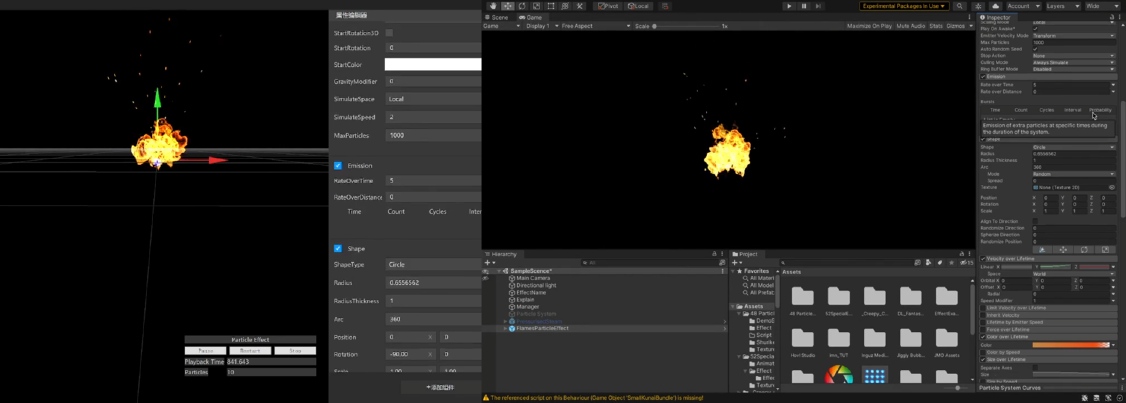1126x403 pixels.
Task: Expand FlamesParticleEffect in Hierarchy
Action: (506, 328)
